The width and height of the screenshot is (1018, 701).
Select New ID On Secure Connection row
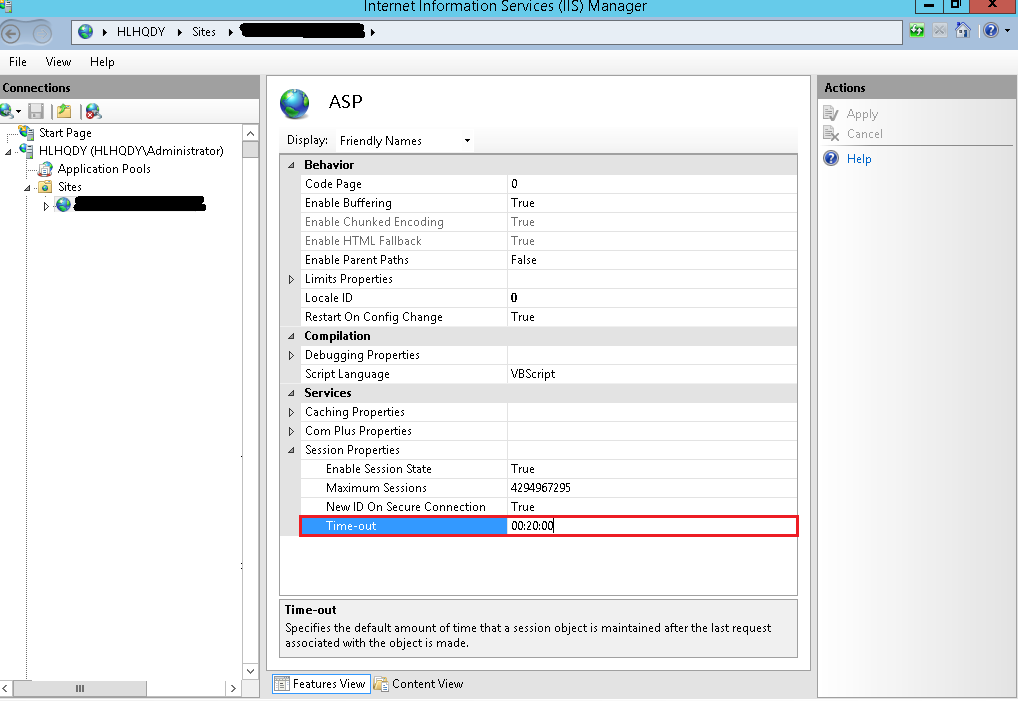(549, 507)
